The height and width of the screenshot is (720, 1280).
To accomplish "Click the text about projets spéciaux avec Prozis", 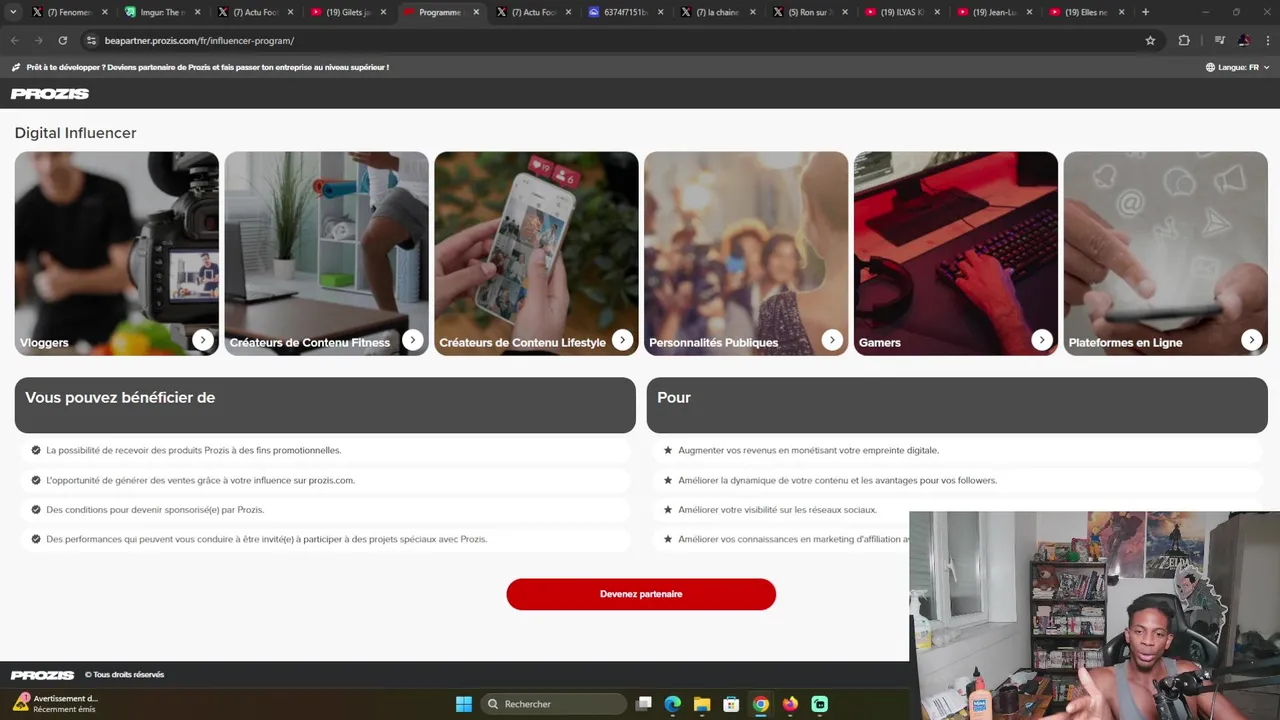I will point(266,539).
